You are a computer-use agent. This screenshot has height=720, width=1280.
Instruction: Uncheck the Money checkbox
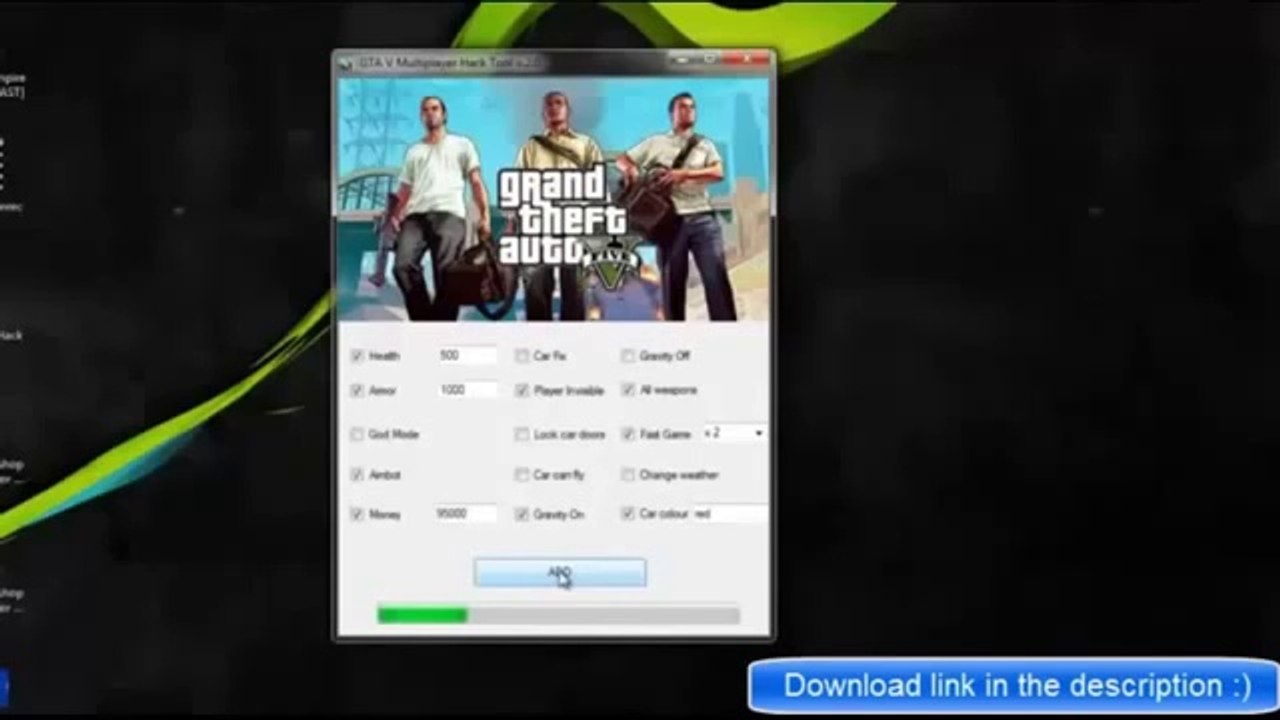357,514
